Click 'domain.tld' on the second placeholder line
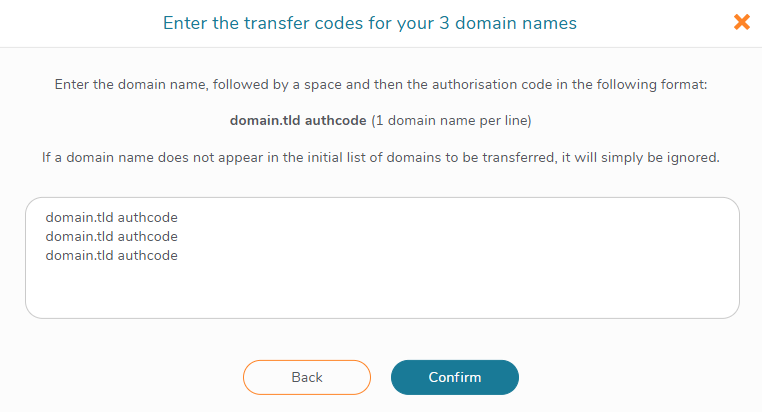 click(80, 236)
